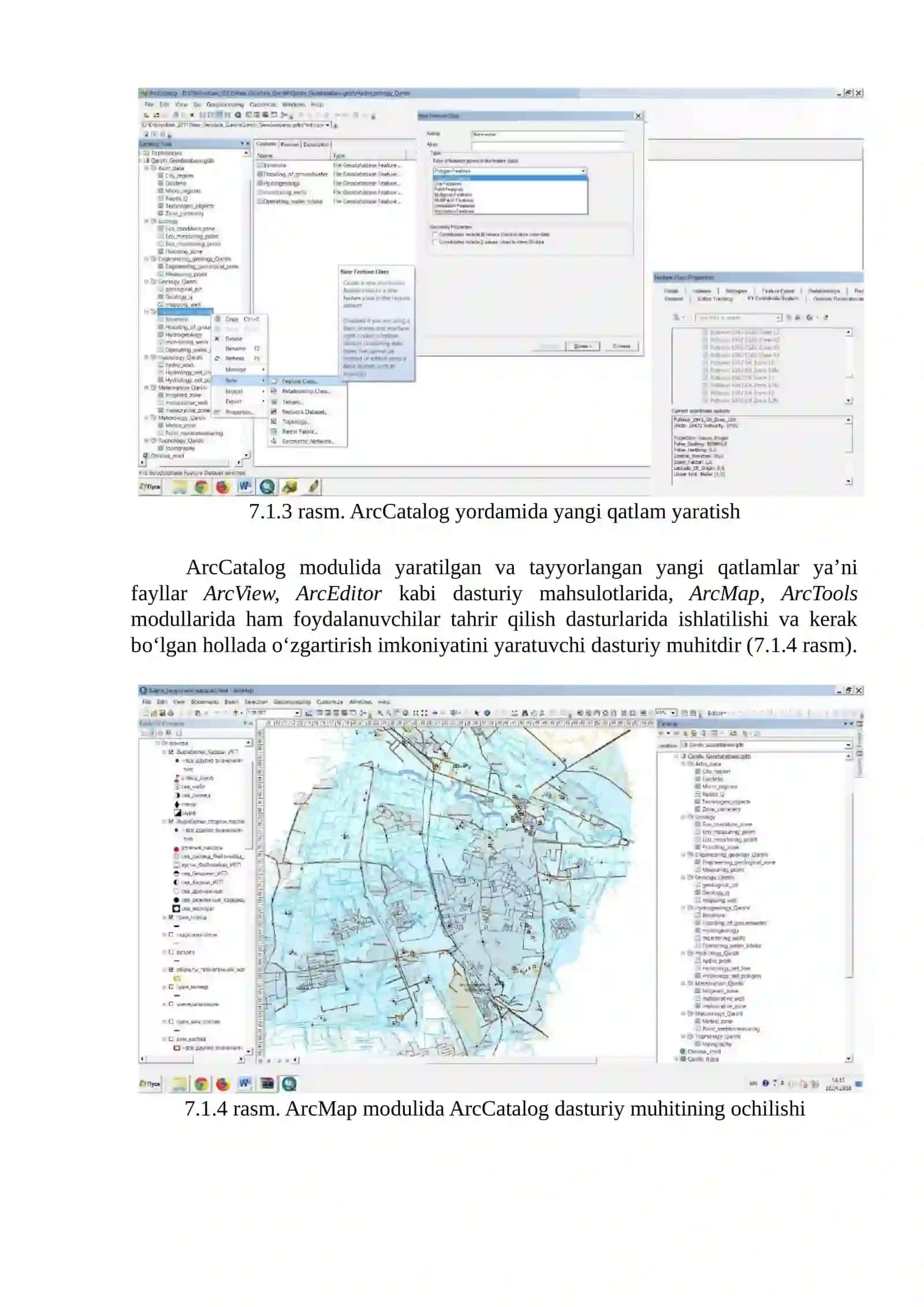Screen dimensions: 924x1307
Task: Click the Cancel button in New Feature Class dialog
Action: click(x=621, y=346)
